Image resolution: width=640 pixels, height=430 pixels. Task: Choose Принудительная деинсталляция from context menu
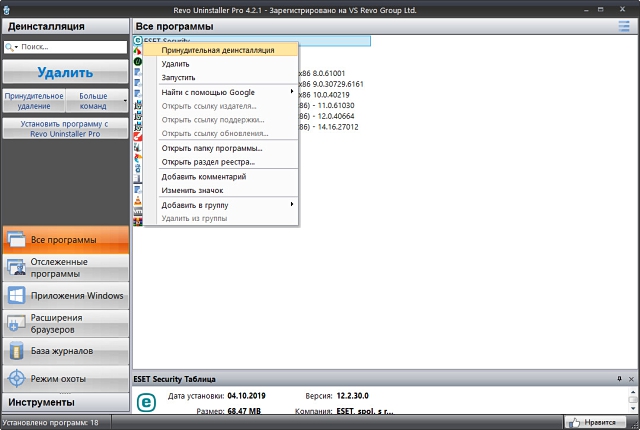(x=221, y=50)
